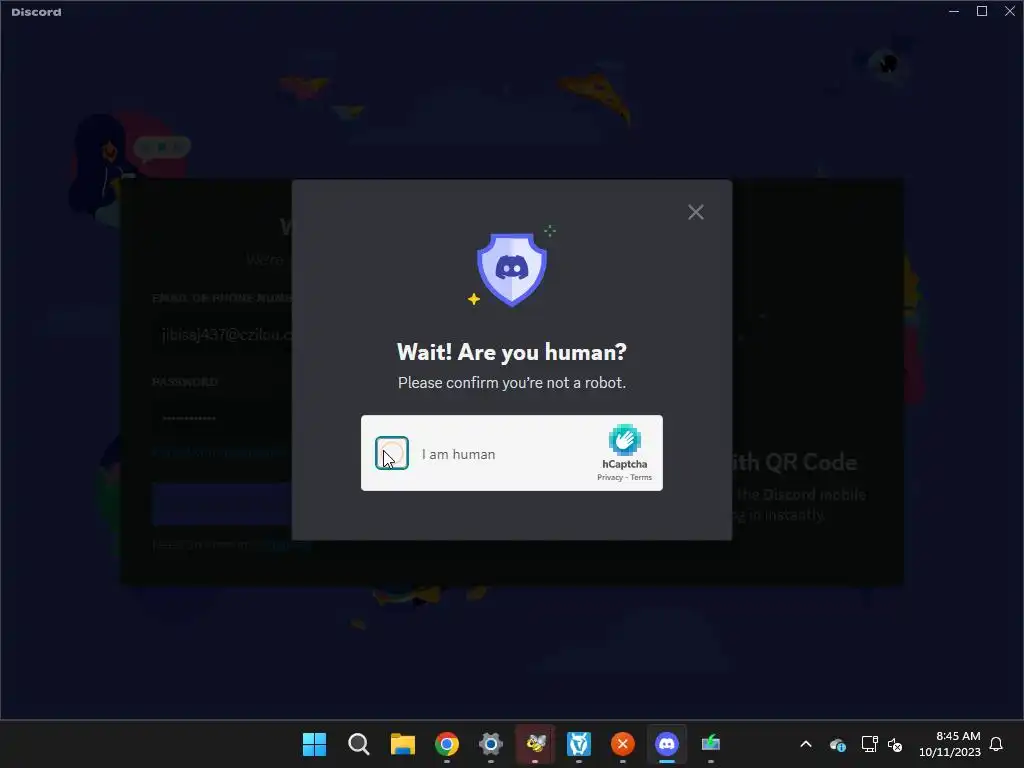Launch Google Chrome from taskbar
This screenshot has height=768, width=1024.
pos(447,744)
